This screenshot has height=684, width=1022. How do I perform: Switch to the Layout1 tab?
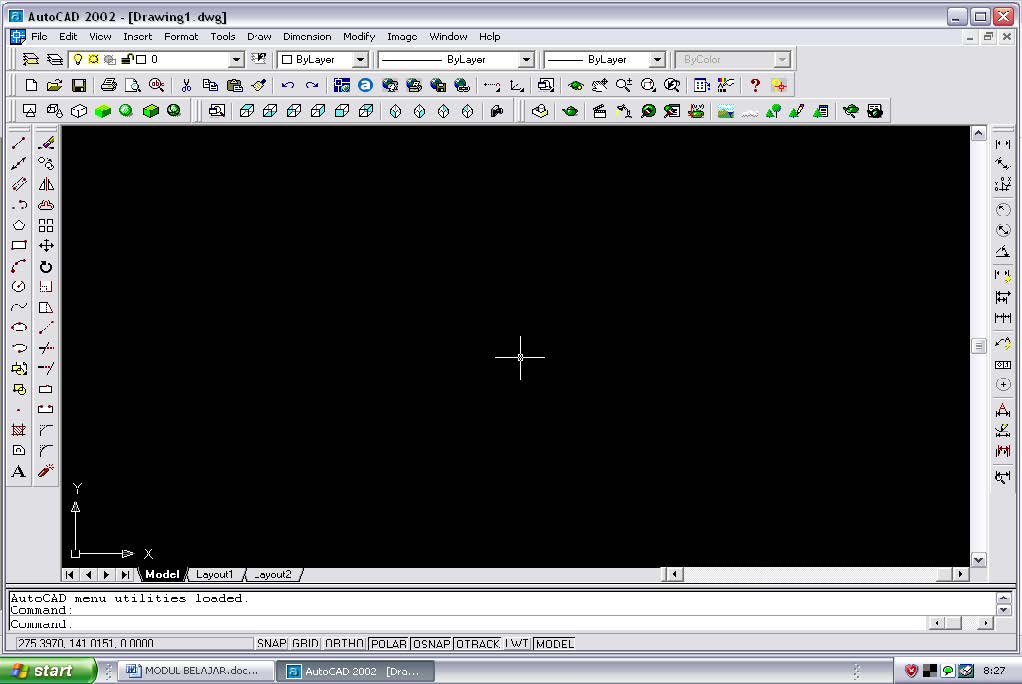coord(214,574)
